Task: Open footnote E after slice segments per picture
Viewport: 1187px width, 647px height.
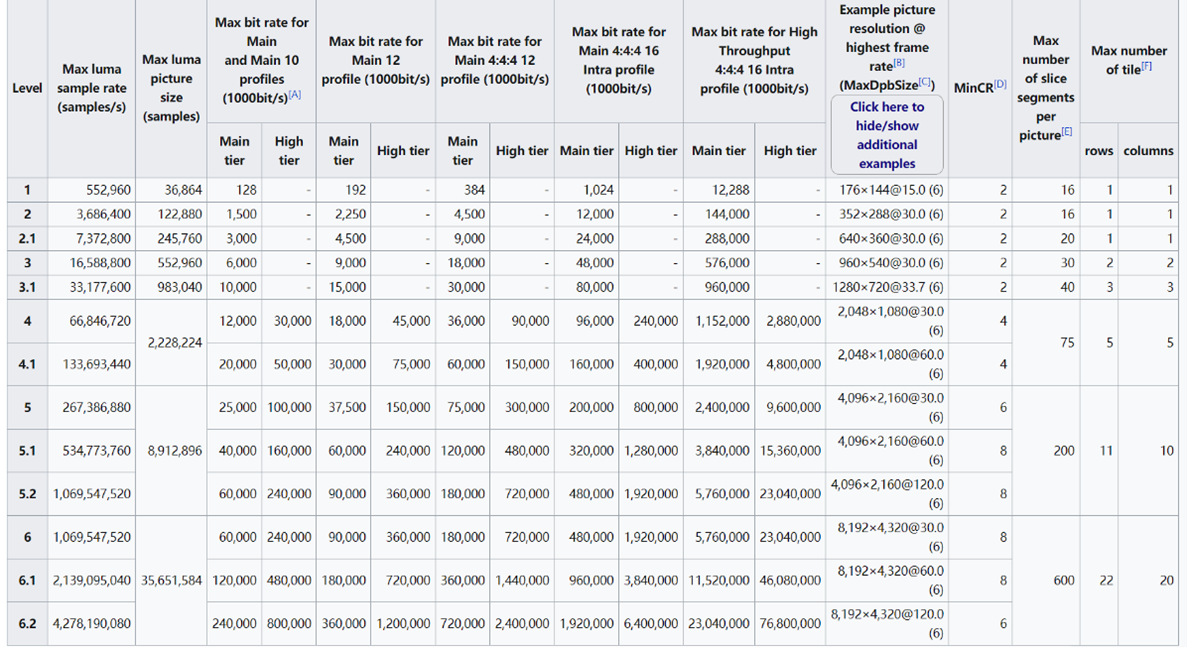Action: (x=1067, y=132)
